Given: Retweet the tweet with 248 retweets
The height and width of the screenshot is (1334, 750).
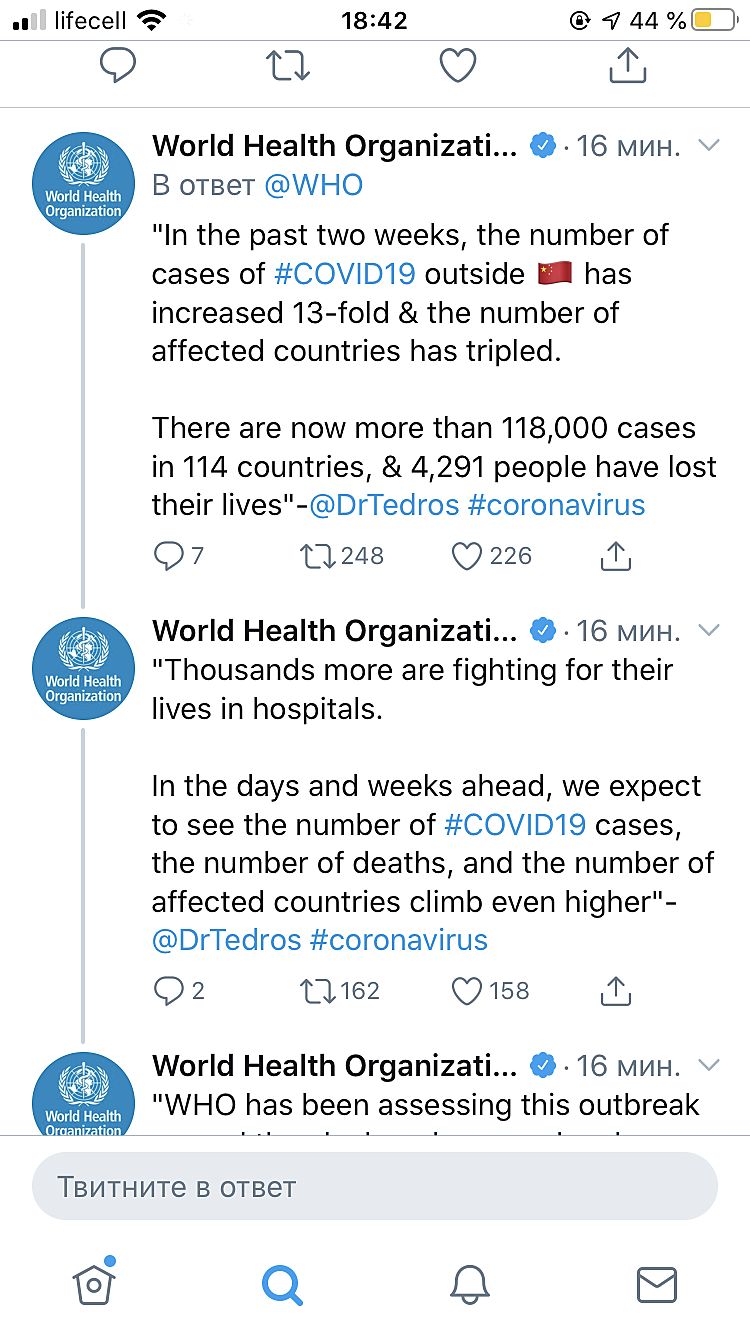Looking at the screenshot, I should click(x=316, y=556).
